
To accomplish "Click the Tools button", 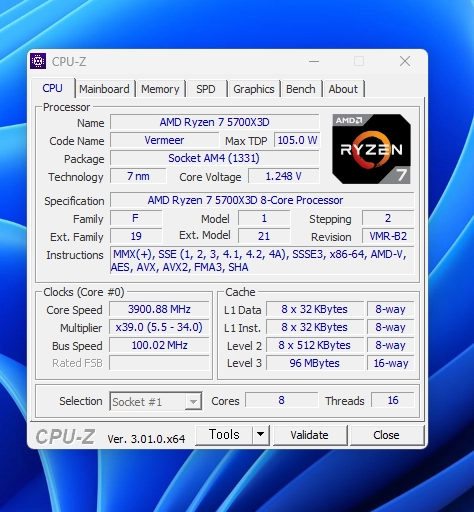I will [224, 435].
